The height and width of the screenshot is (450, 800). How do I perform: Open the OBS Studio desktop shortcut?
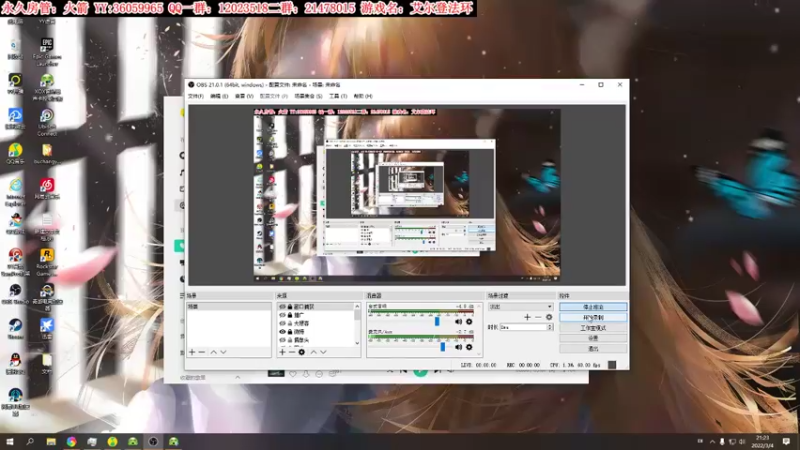click(x=15, y=294)
